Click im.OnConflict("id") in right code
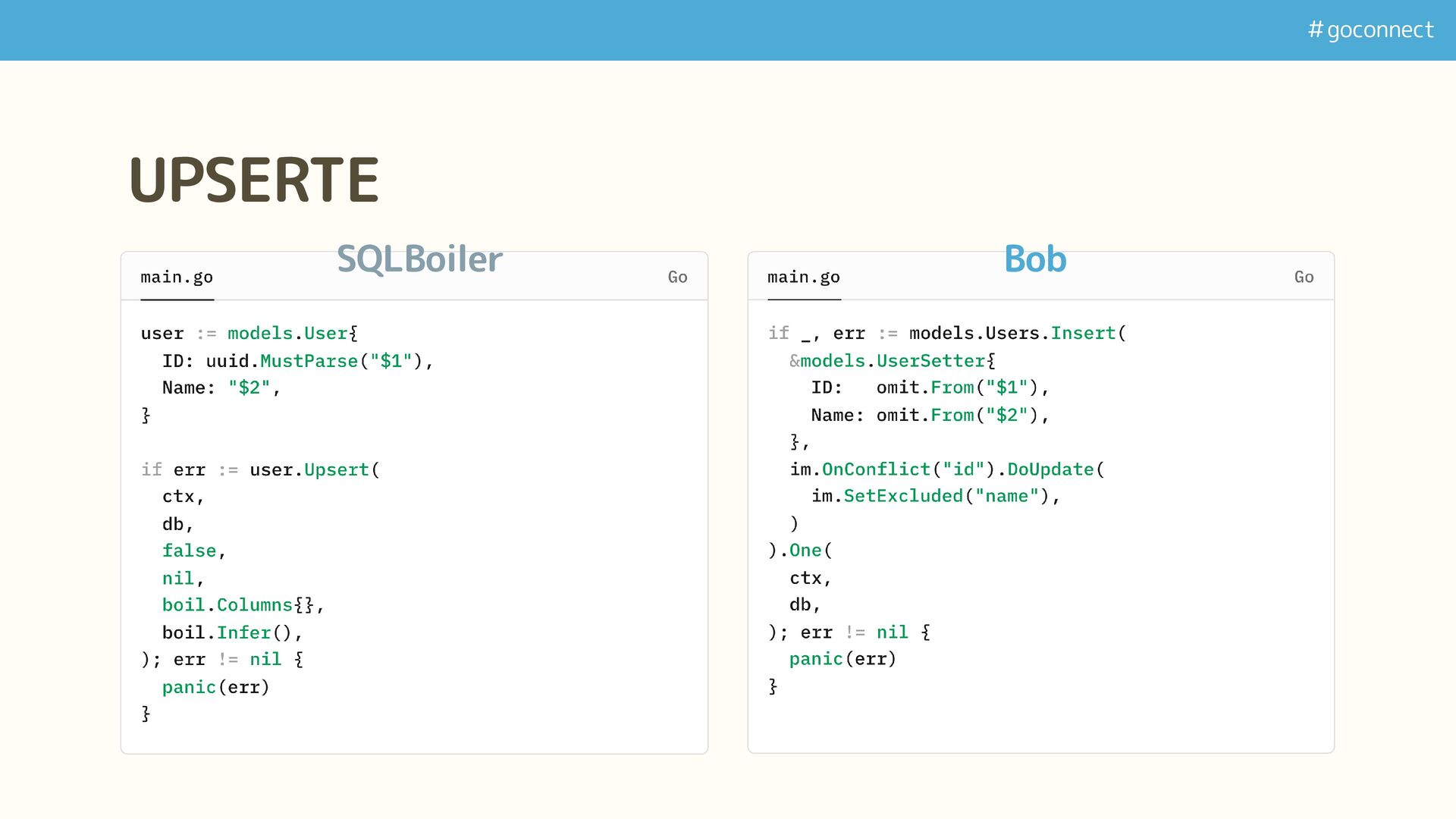The height and width of the screenshot is (819, 1456). click(x=892, y=469)
